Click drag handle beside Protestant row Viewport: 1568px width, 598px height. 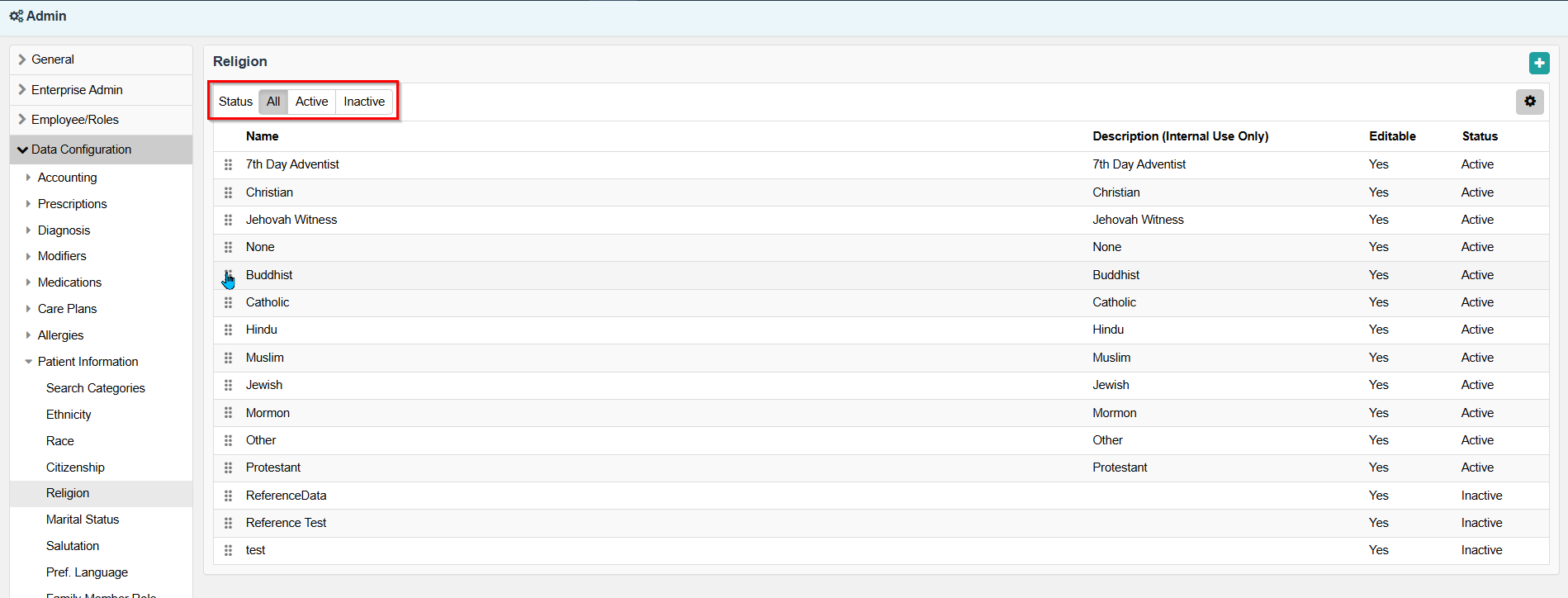228,467
